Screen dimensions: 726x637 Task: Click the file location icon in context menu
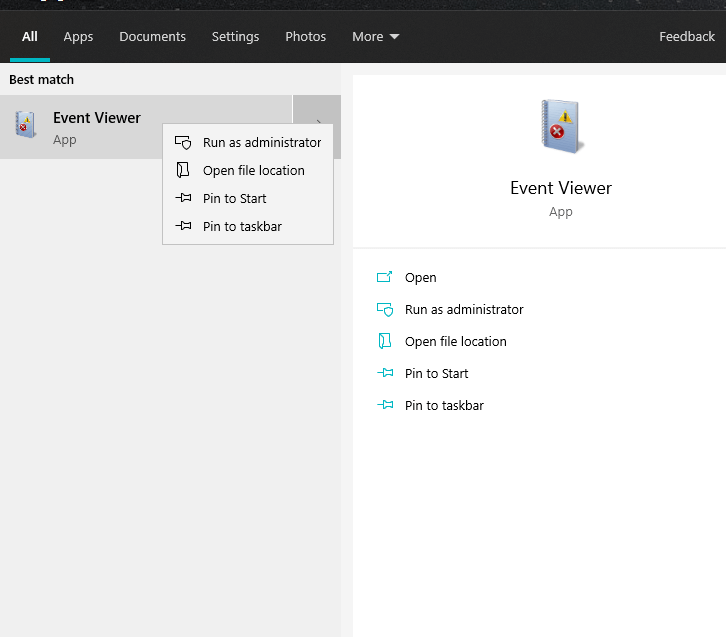(183, 170)
